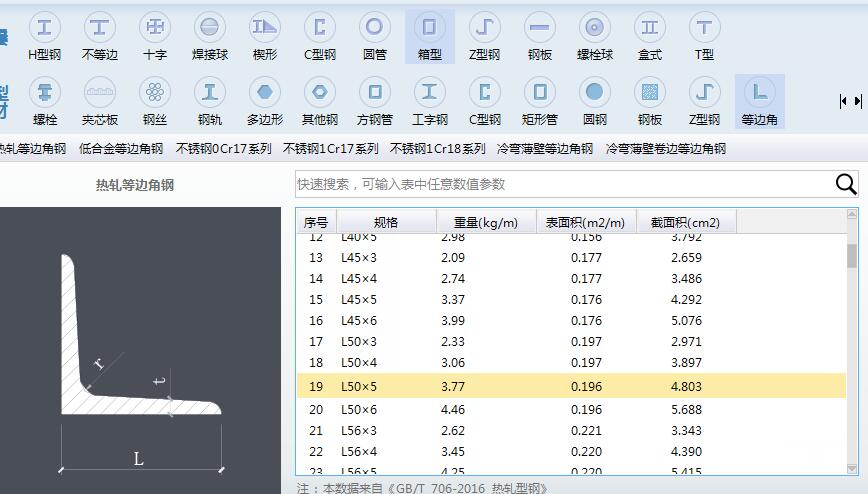Switch to 不锈钢1Cr18系列 tab
Image resolution: width=868 pixels, height=494 pixels.
(437, 148)
